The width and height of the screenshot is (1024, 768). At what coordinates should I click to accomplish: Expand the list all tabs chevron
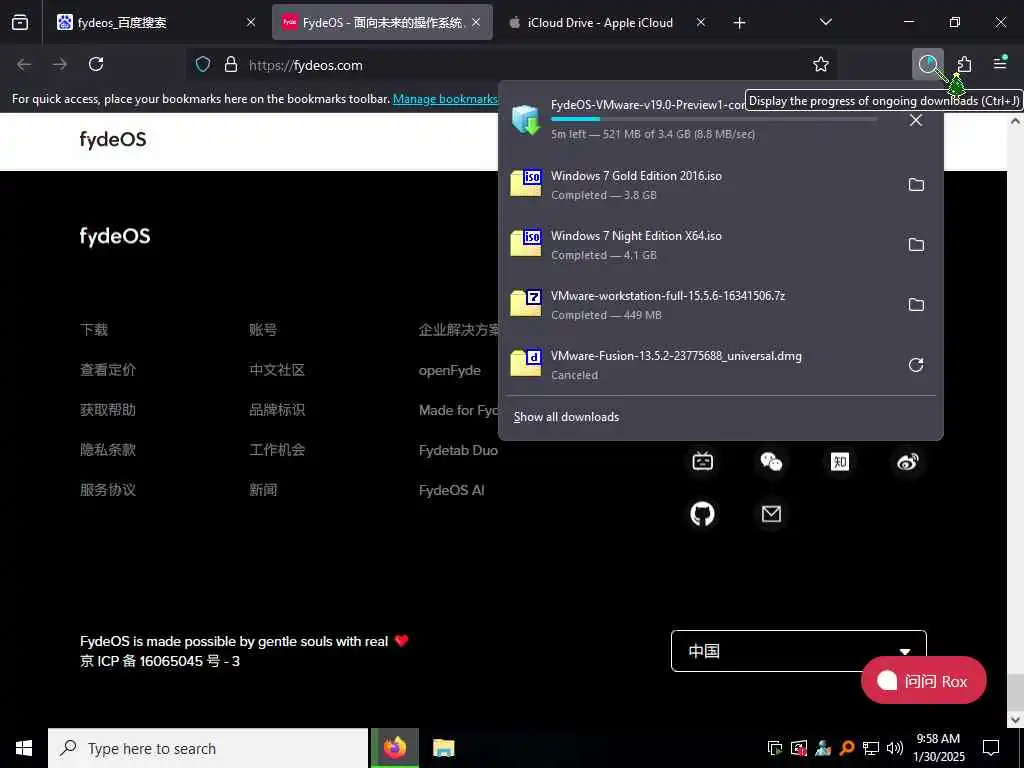[825, 22]
